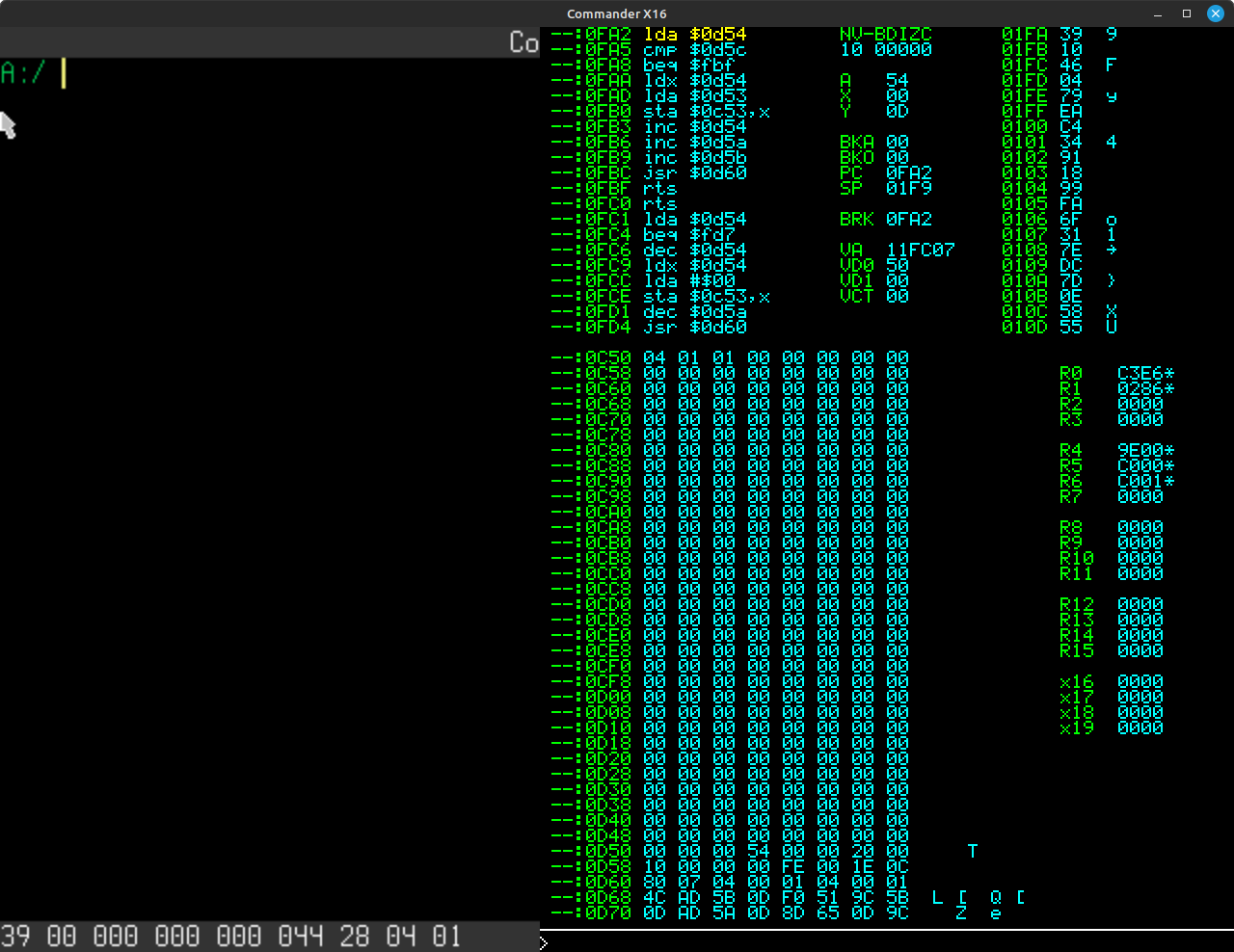Click stack entry 0100 C4

click(1042, 127)
